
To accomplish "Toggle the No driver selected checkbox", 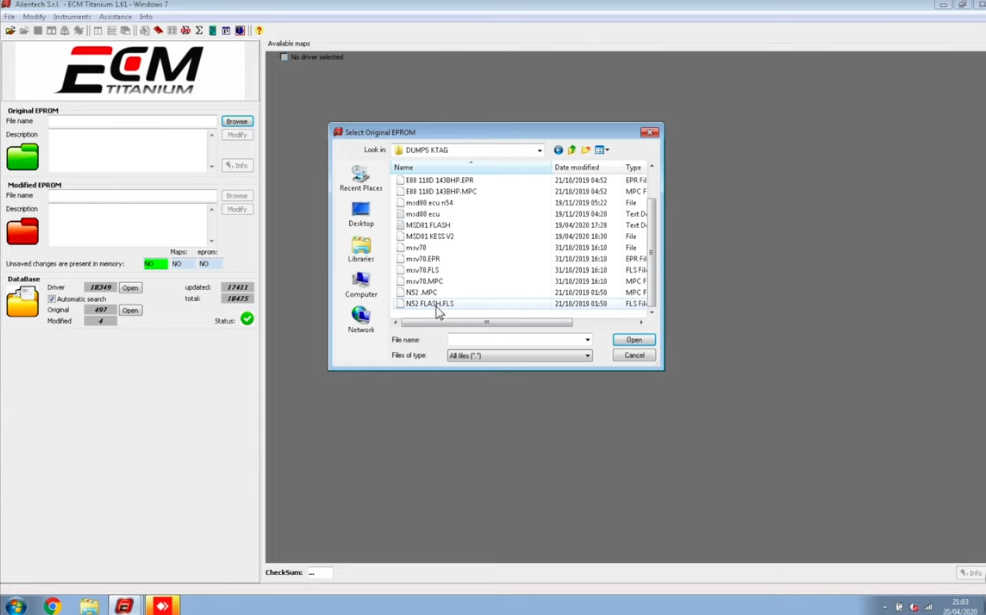I will [x=284, y=57].
